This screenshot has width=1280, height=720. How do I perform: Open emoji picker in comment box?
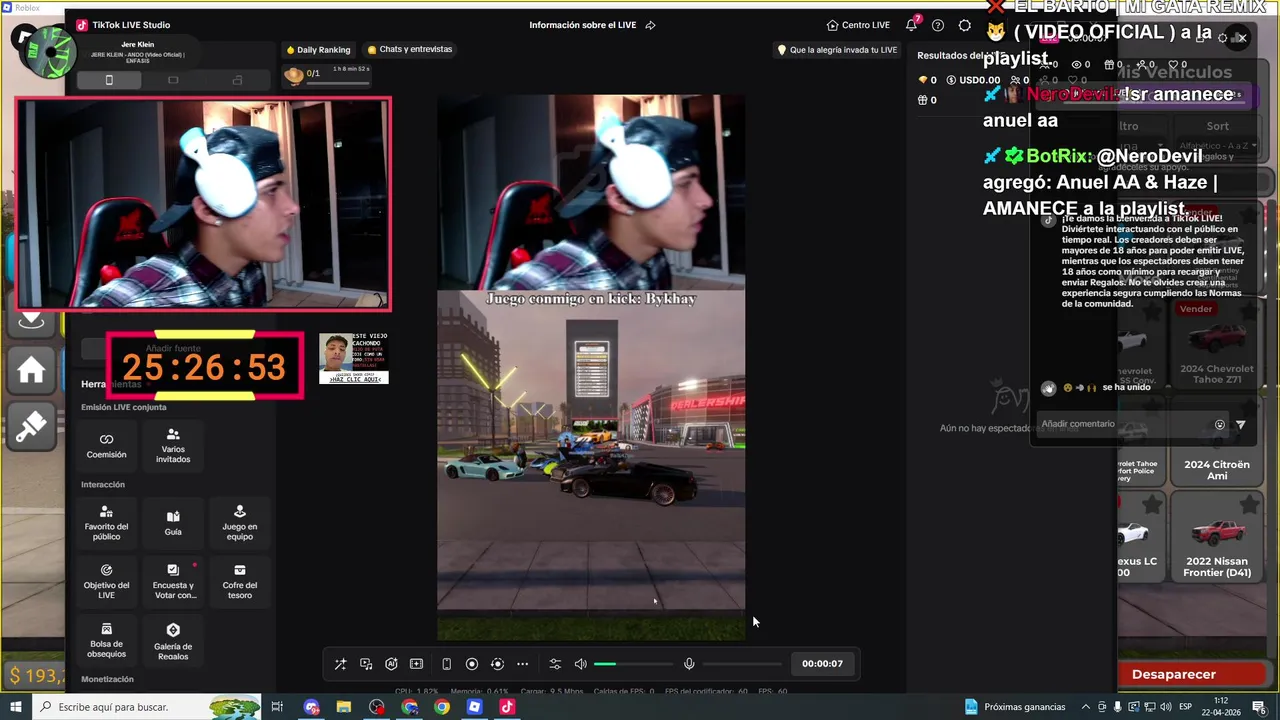click(1219, 424)
